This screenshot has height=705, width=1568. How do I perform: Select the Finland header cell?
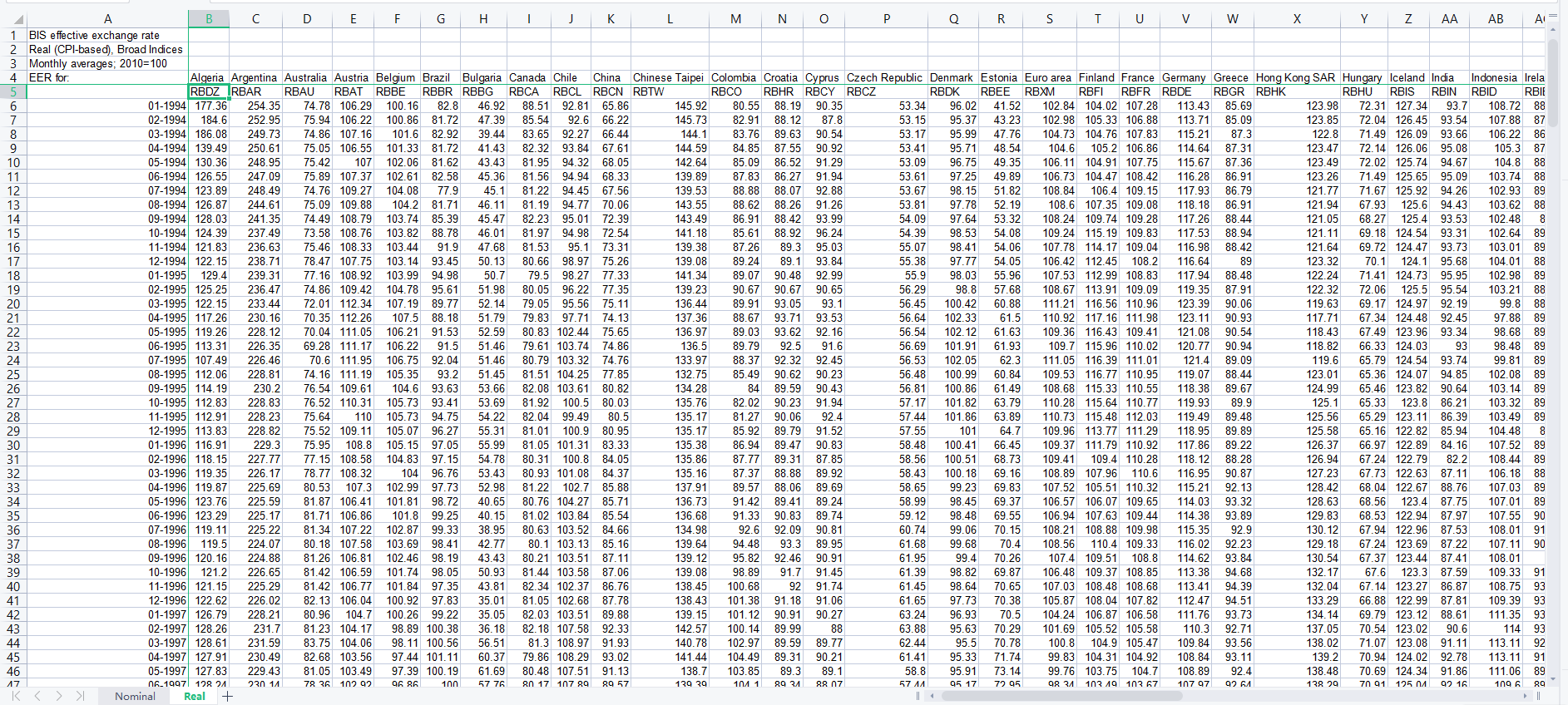(x=1097, y=77)
